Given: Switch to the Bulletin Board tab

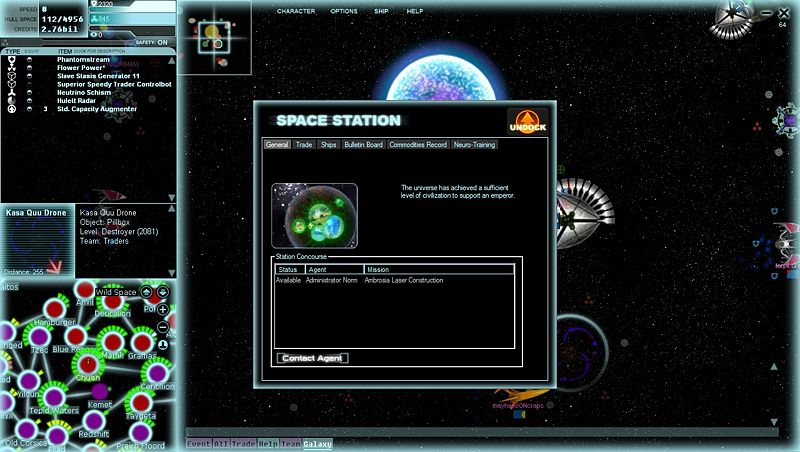Looking at the screenshot, I should 363,145.
